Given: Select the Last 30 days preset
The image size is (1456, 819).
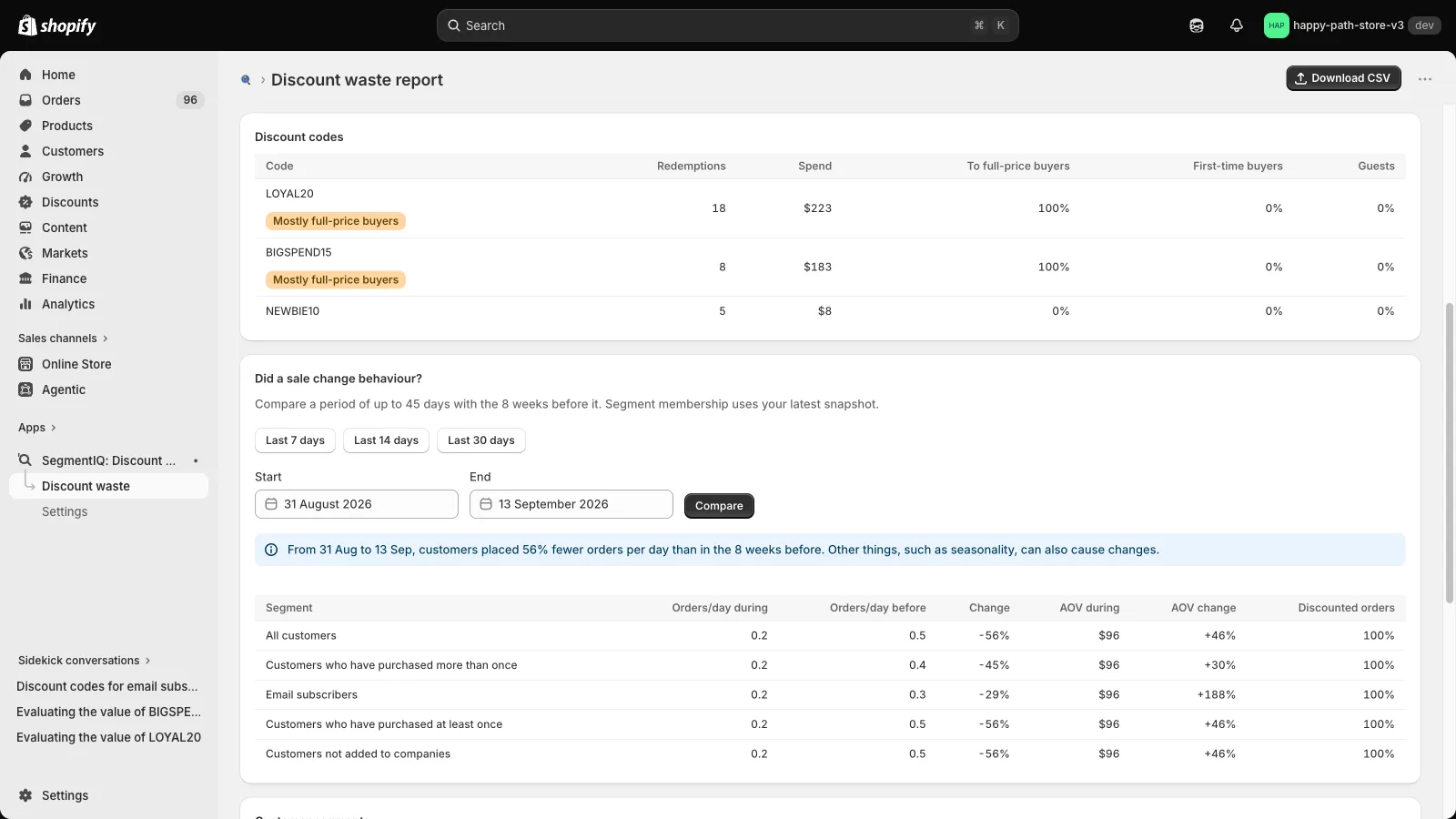Looking at the screenshot, I should [x=481, y=440].
